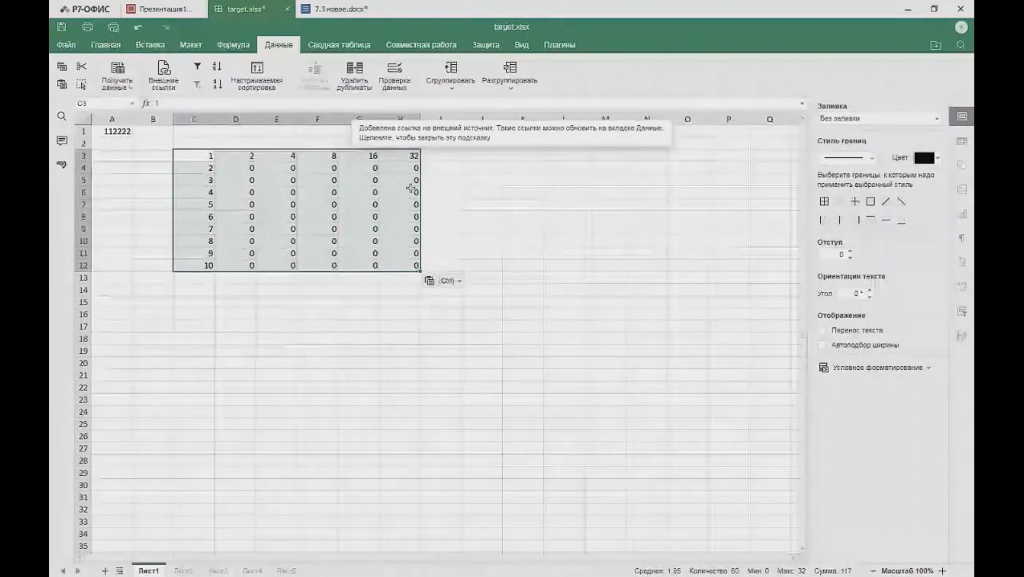
Task: Click the black border color swatch
Action: coord(923,158)
